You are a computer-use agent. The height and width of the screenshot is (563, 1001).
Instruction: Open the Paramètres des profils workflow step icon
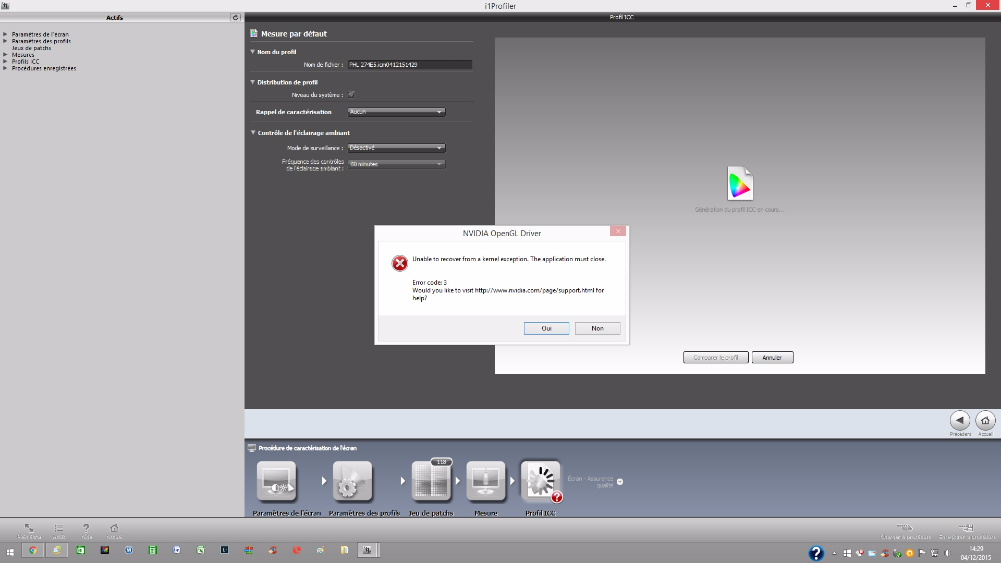[352, 481]
